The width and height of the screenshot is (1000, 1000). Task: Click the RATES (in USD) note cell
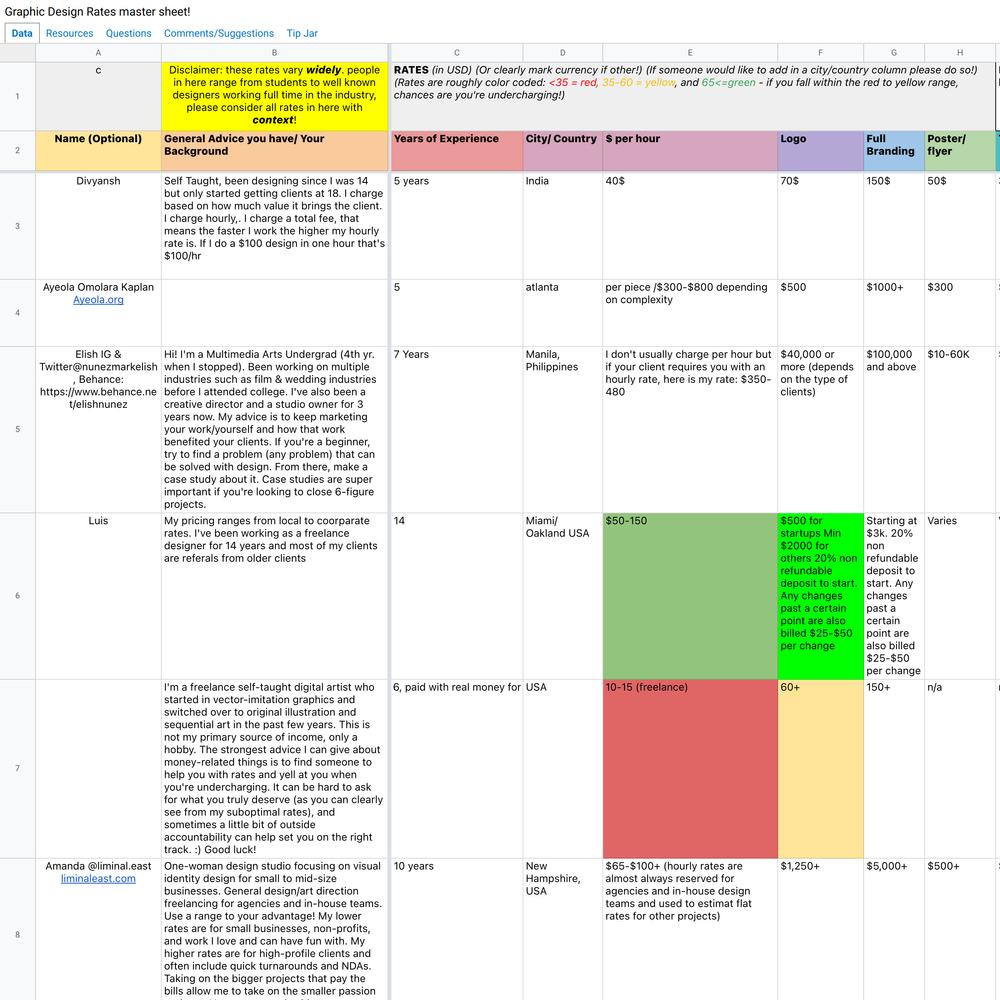[x=693, y=96]
